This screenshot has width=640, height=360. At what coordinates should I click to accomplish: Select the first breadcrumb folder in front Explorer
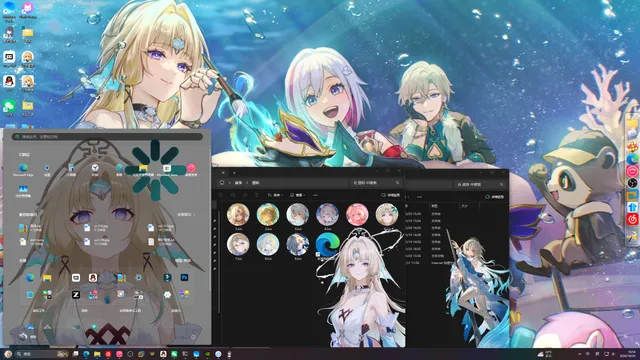pos(238,183)
